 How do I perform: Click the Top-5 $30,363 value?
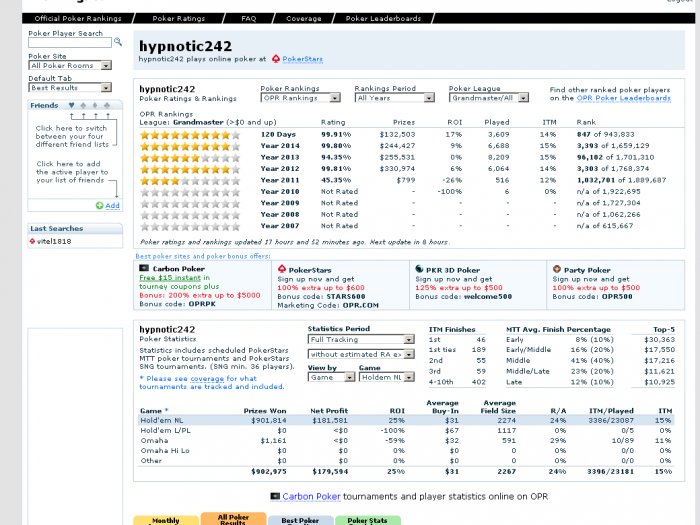click(x=659, y=340)
